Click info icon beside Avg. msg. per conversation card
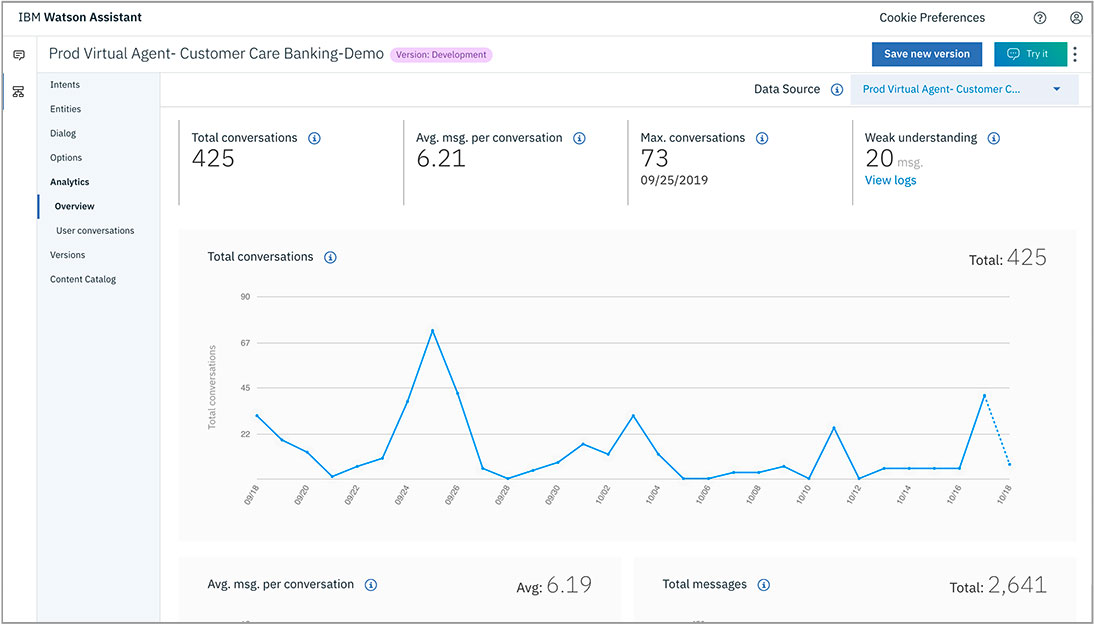 click(x=579, y=138)
